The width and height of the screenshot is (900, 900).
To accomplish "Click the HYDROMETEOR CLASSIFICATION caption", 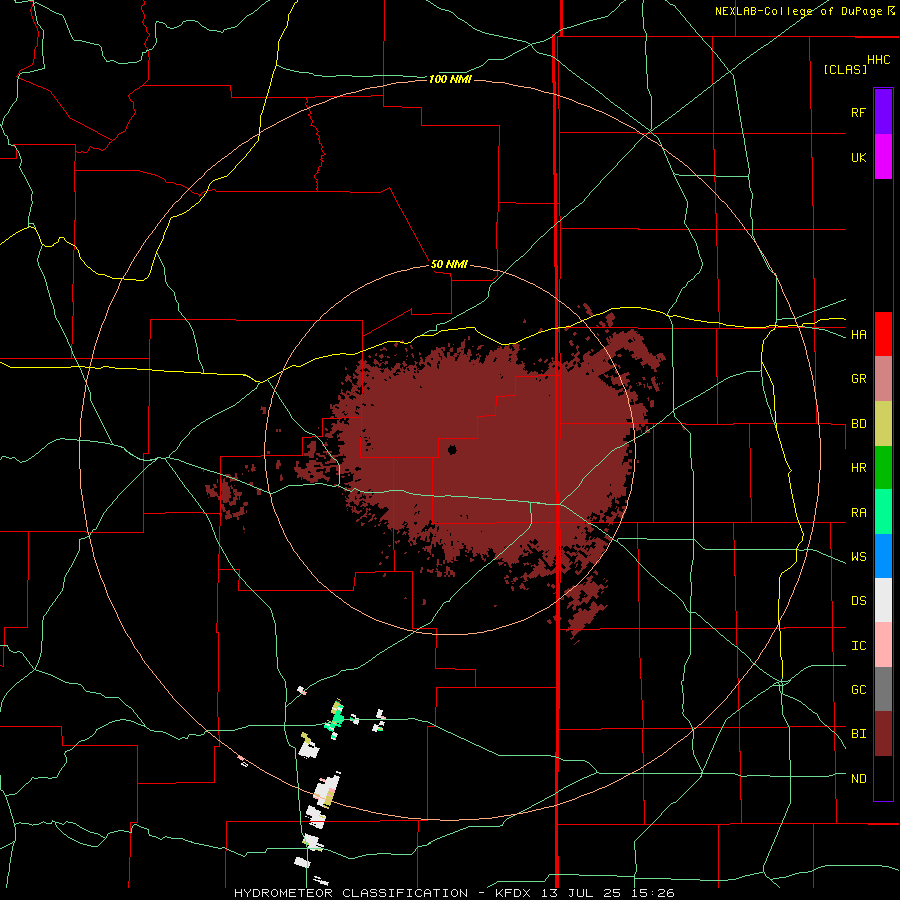I will click(351, 893).
